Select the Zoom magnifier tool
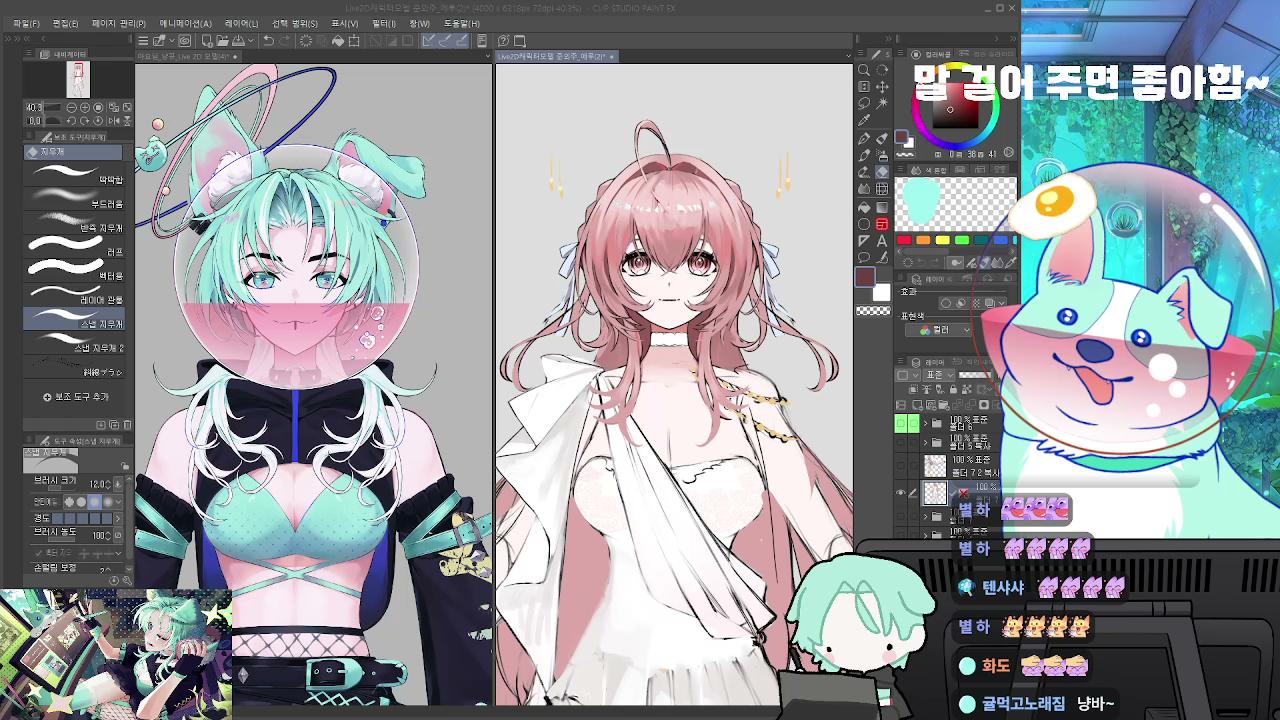This screenshot has width=1280, height=720. (864, 70)
